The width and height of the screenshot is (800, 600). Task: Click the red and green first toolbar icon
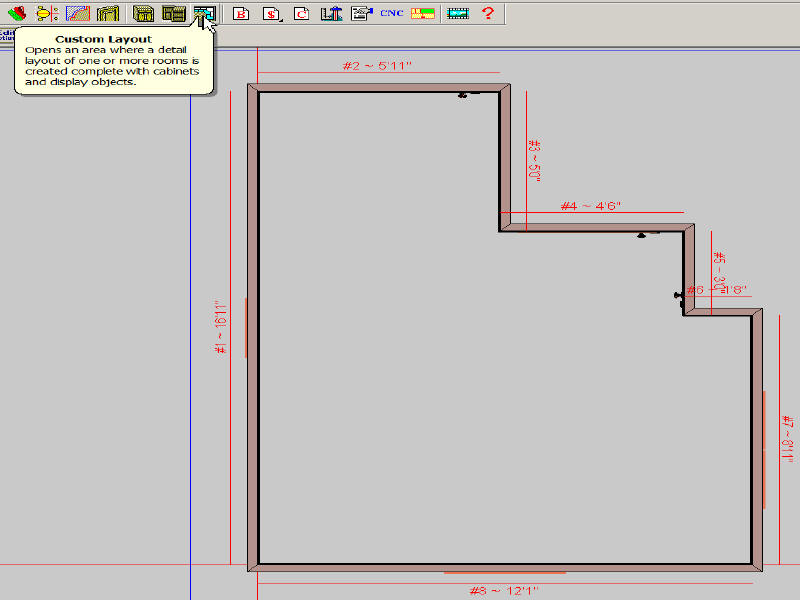click(17, 14)
